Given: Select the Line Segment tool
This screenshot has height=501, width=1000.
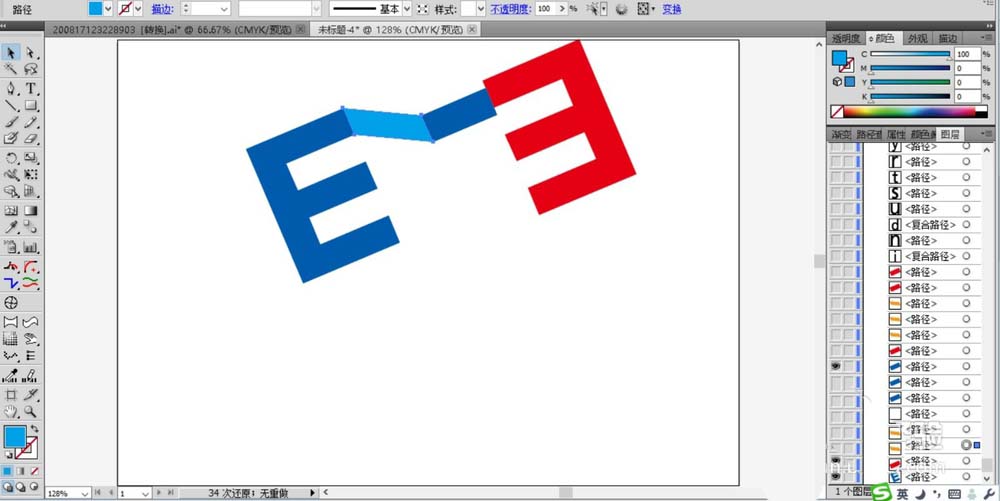Looking at the screenshot, I should point(11,105).
